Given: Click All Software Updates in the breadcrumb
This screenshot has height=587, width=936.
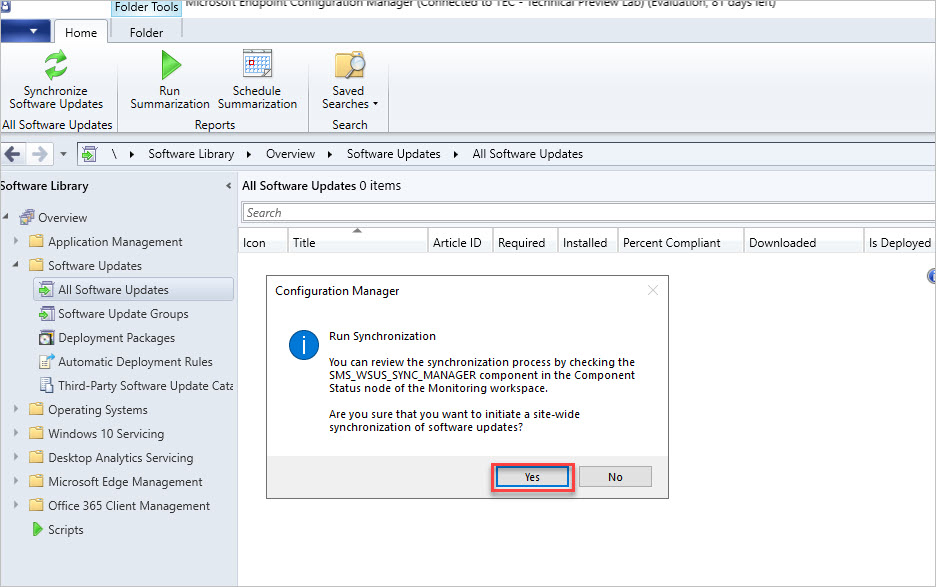Looking at the screenshot, I should pyautogui.click(x=528, y=154).
